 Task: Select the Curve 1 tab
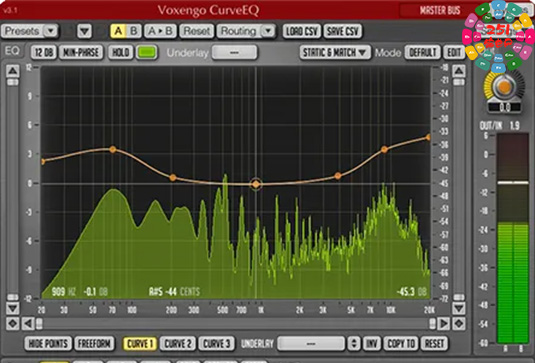[x=140, y=344]
